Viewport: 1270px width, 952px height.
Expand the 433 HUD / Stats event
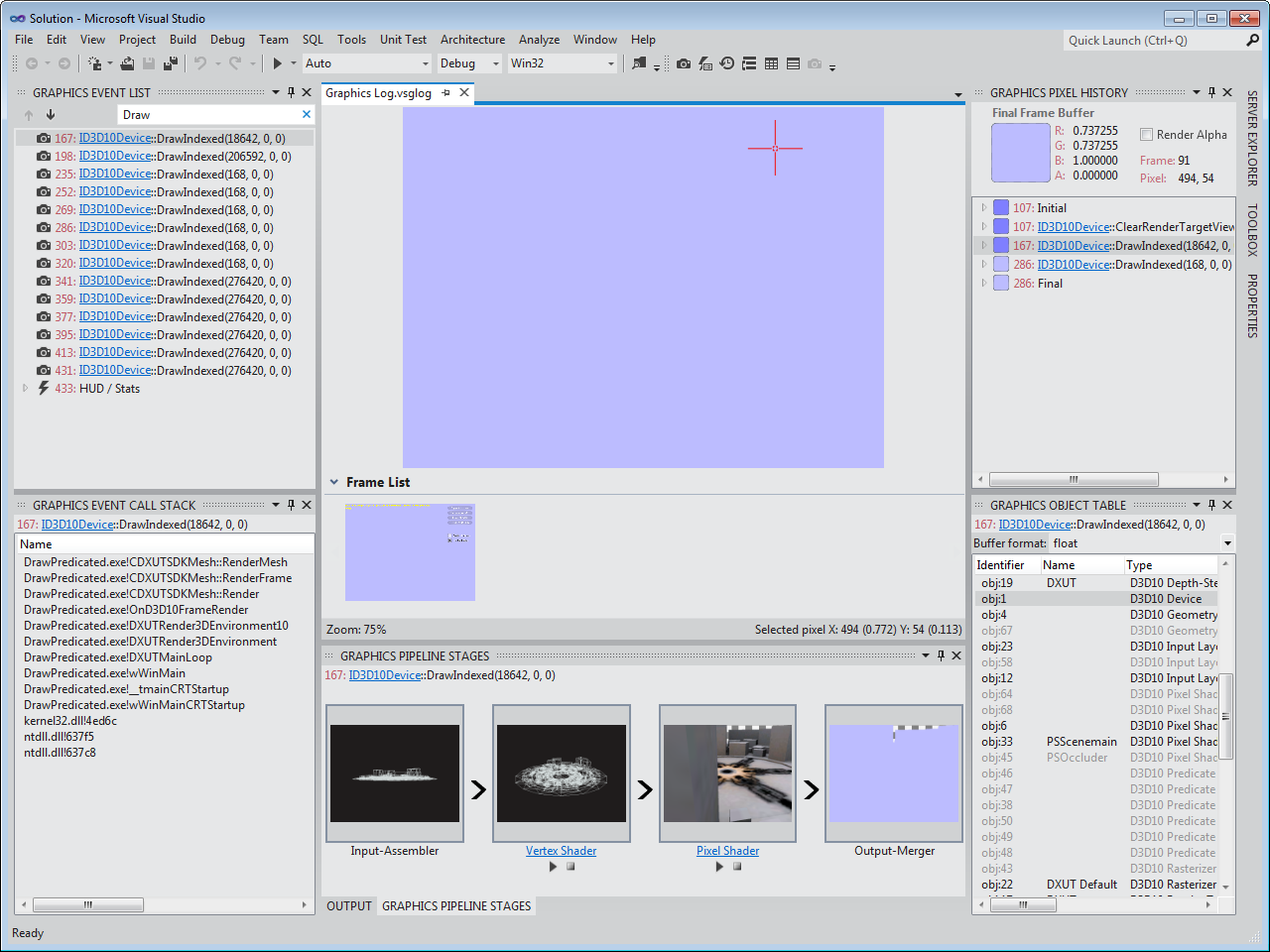click(25, 389)
